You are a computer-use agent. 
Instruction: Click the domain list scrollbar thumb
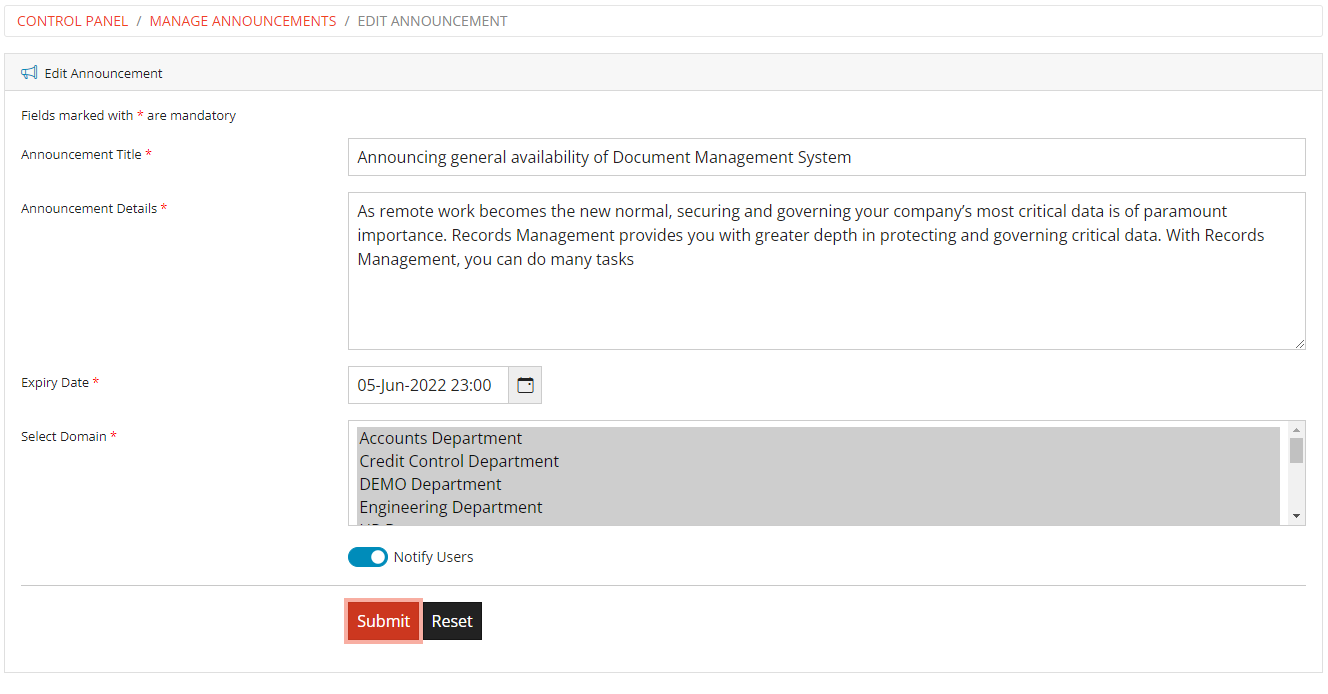pyautogui.click(x=1296, y=451)
